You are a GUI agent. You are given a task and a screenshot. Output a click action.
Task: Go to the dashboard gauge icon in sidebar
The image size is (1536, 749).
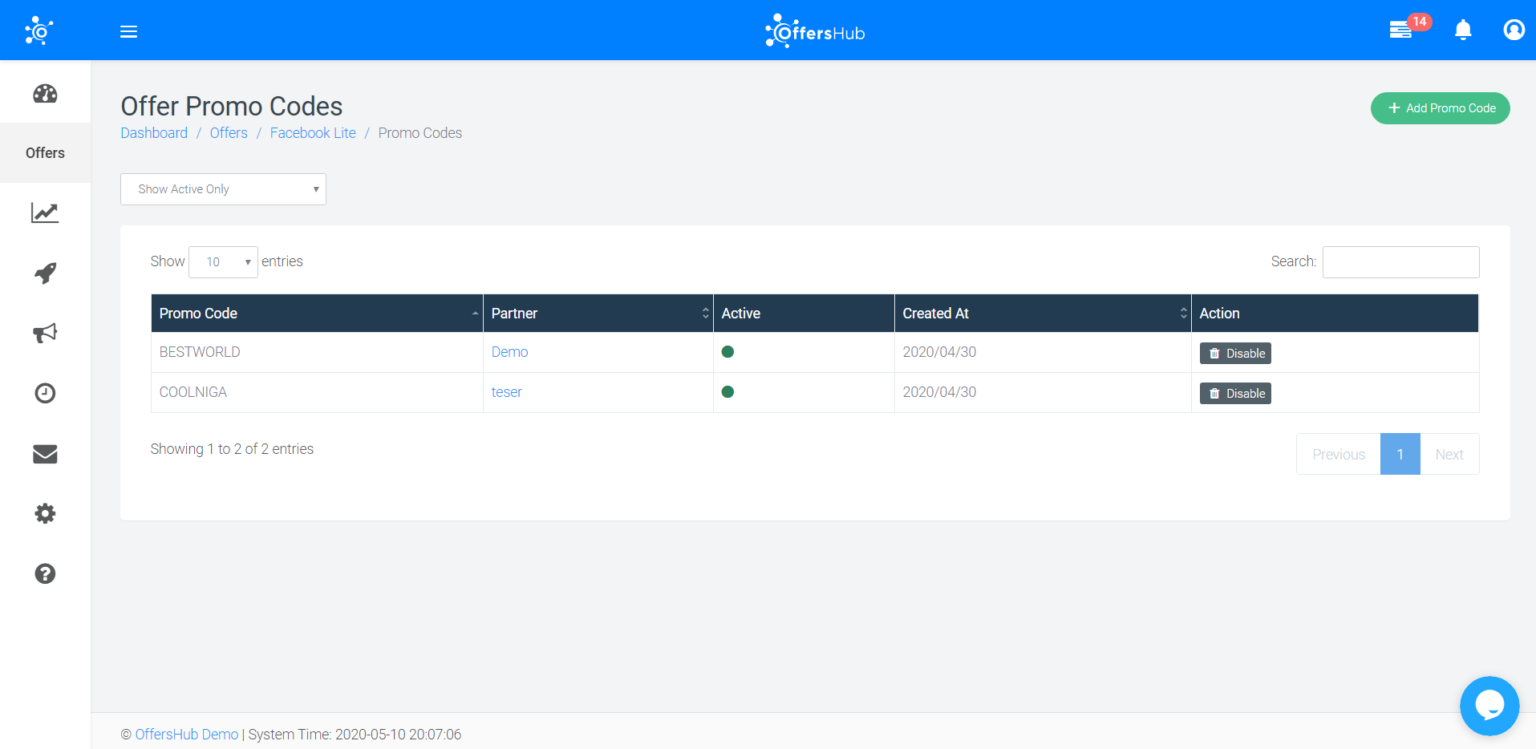[x=45, y=94]
